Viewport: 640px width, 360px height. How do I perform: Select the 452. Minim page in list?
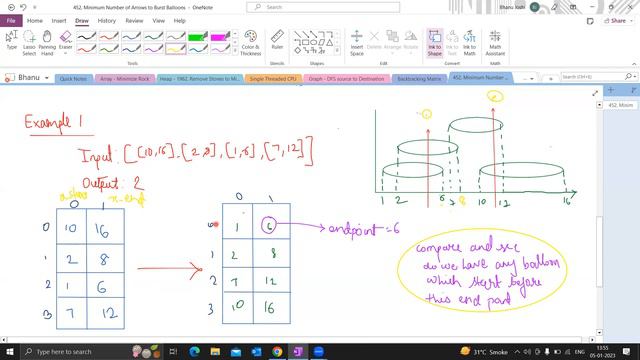tap(620, 105)
